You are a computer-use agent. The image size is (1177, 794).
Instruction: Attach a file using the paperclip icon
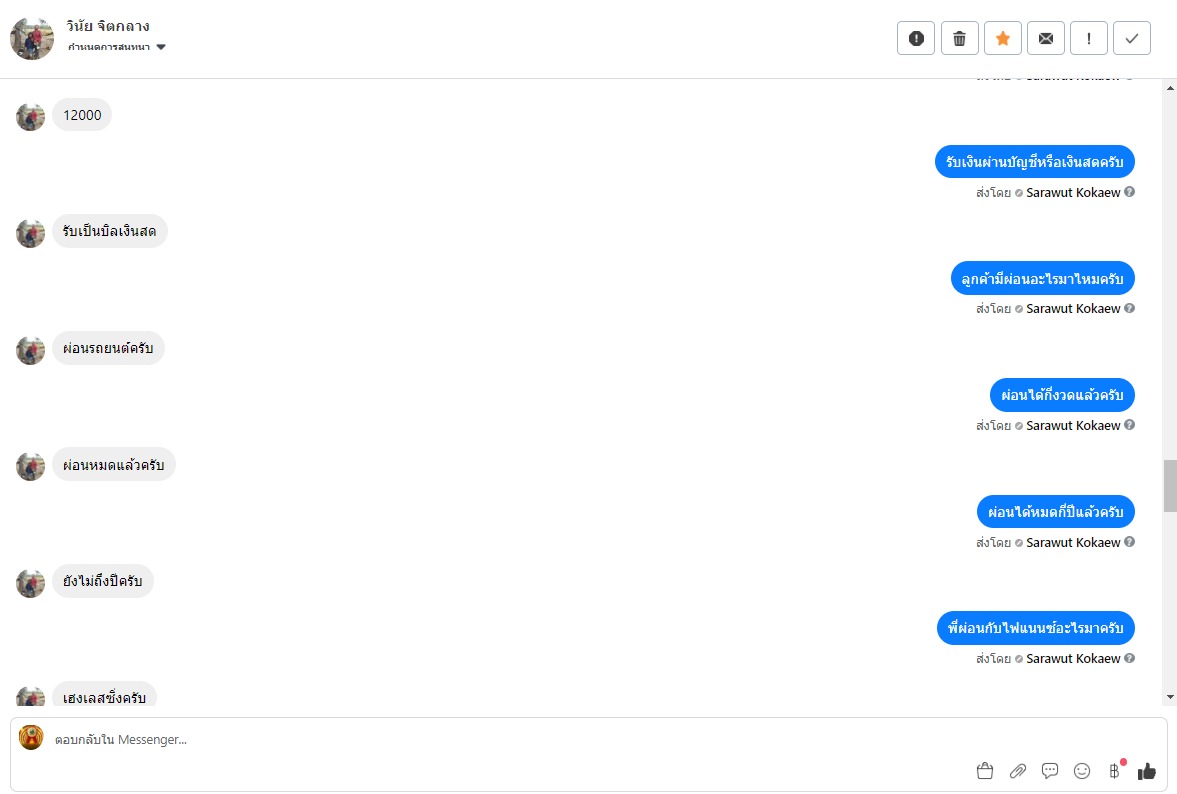point(1018,770)
